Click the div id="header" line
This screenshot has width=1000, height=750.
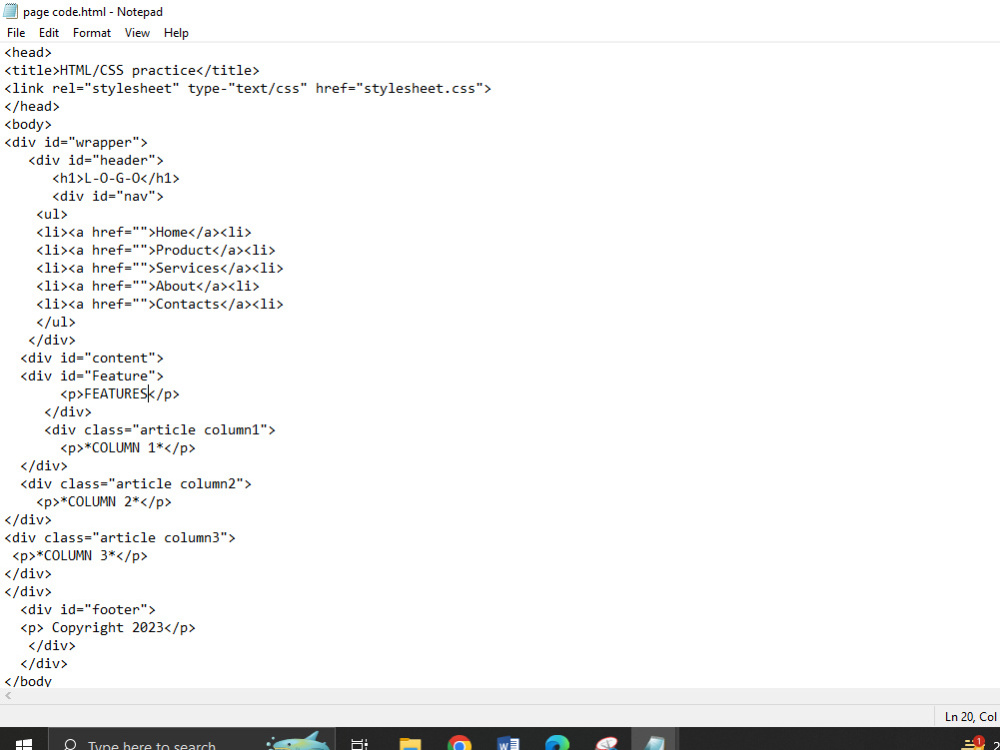pyautogui.click(x=96, y=160)
